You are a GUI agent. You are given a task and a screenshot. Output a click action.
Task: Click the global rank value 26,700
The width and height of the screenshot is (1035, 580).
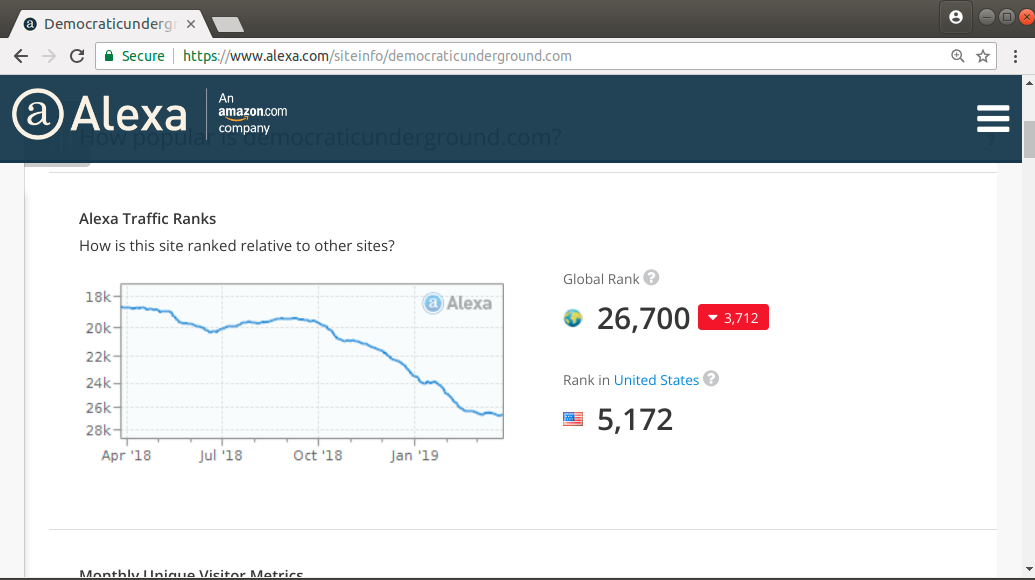coord(644,318)
